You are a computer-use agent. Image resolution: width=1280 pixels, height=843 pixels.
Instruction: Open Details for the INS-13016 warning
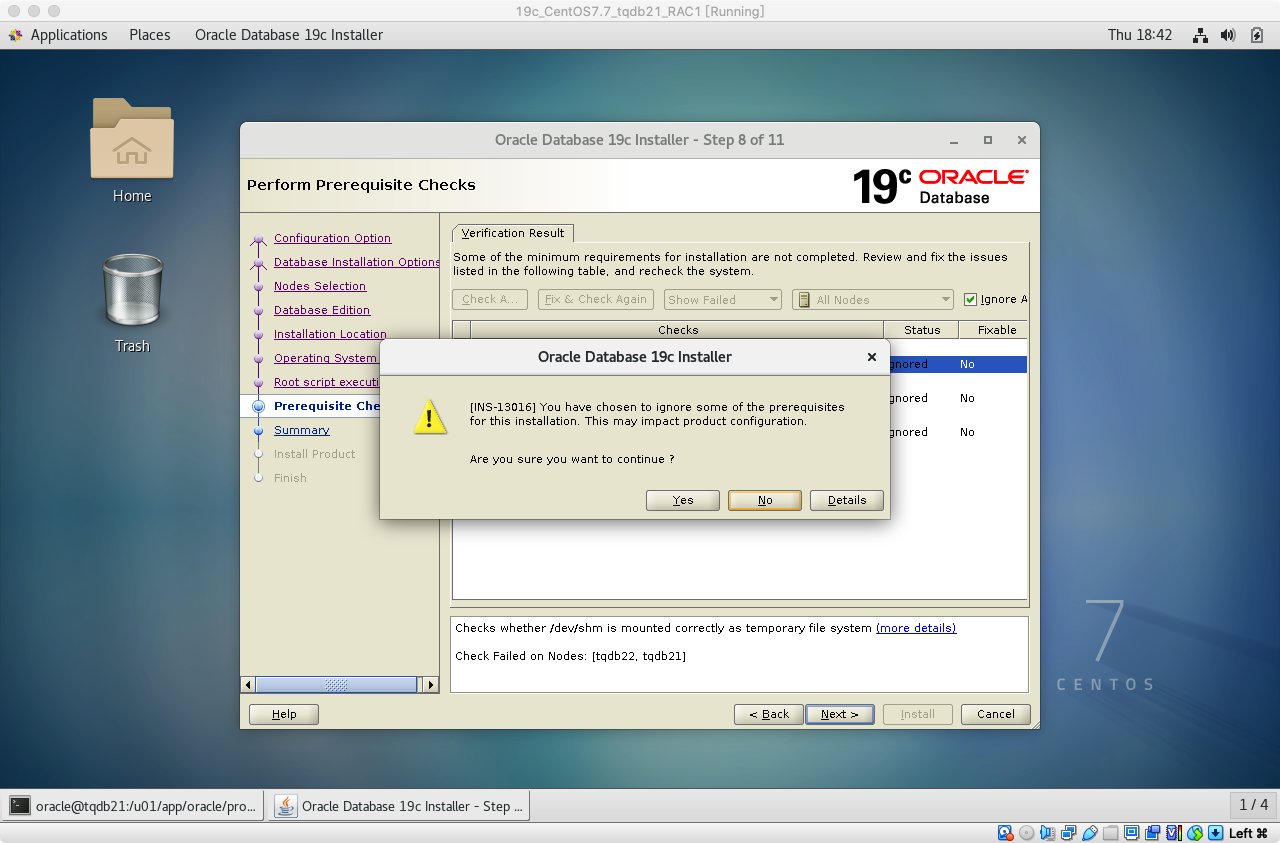847,500
